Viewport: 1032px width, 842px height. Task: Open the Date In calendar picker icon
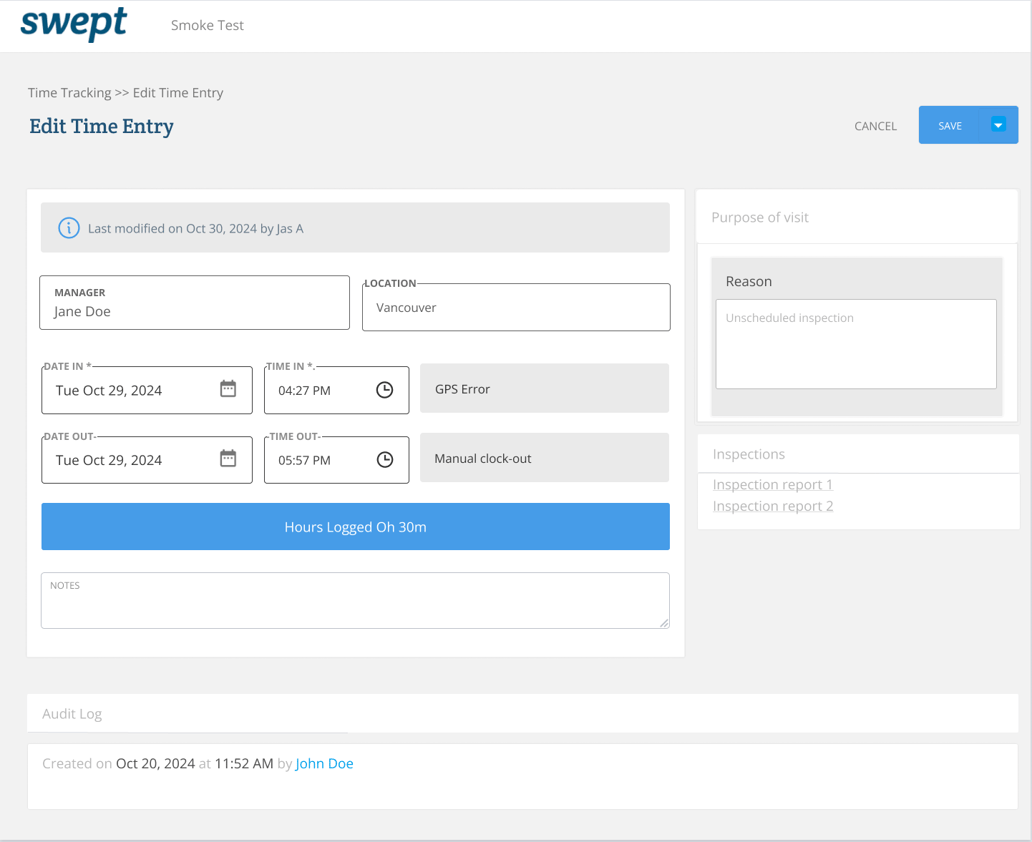point(228,389)
